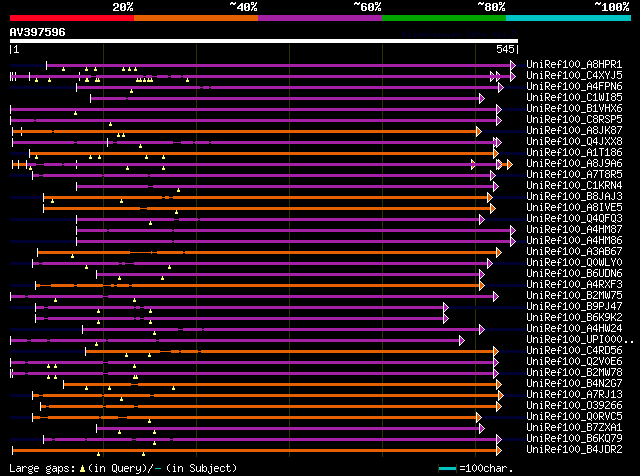Click the purple end arrow of C1WI85 alignment
This screenshot has height=476, width=640.
(482, 98)
